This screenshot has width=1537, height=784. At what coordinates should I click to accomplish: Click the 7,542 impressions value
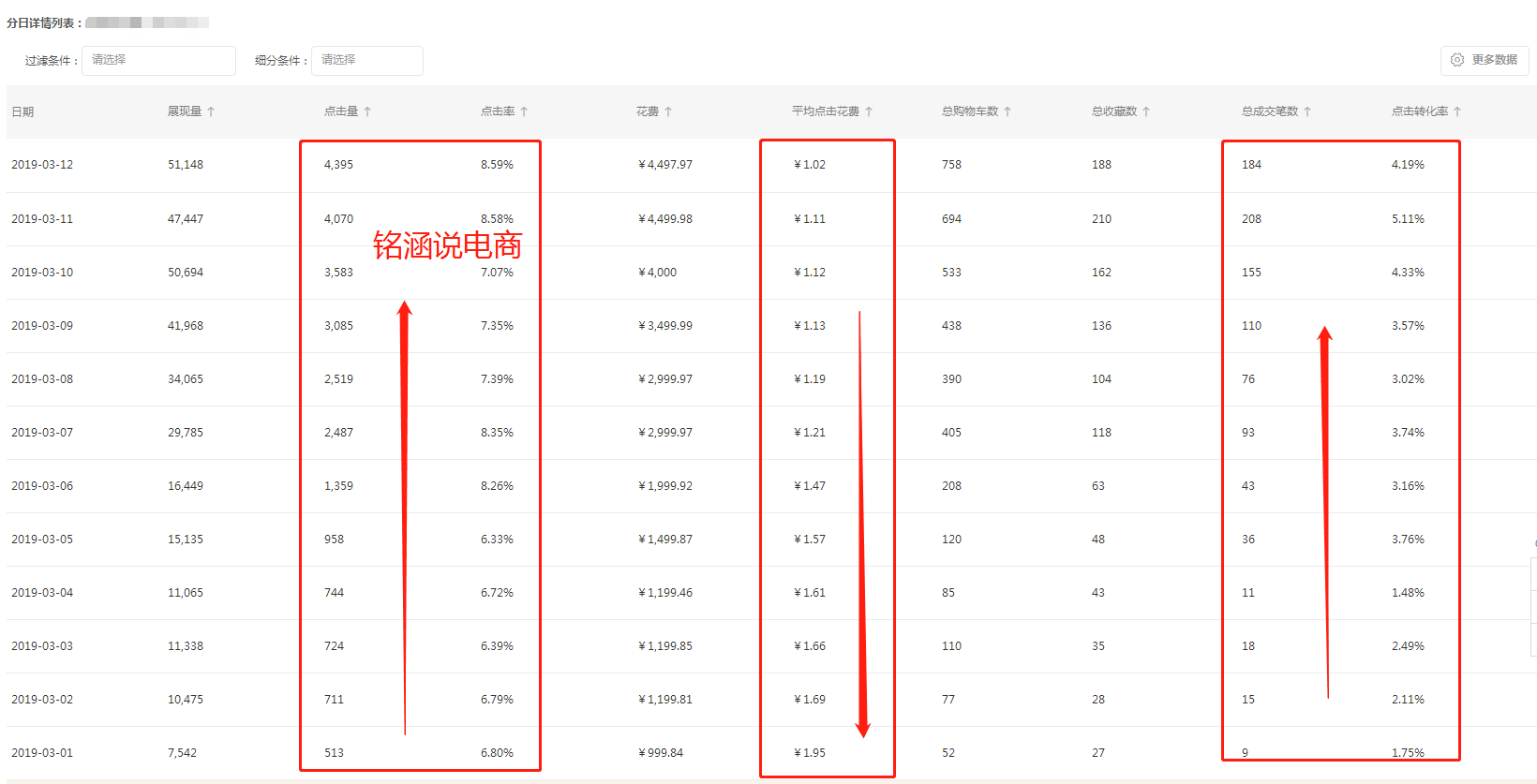pos(182,753)
